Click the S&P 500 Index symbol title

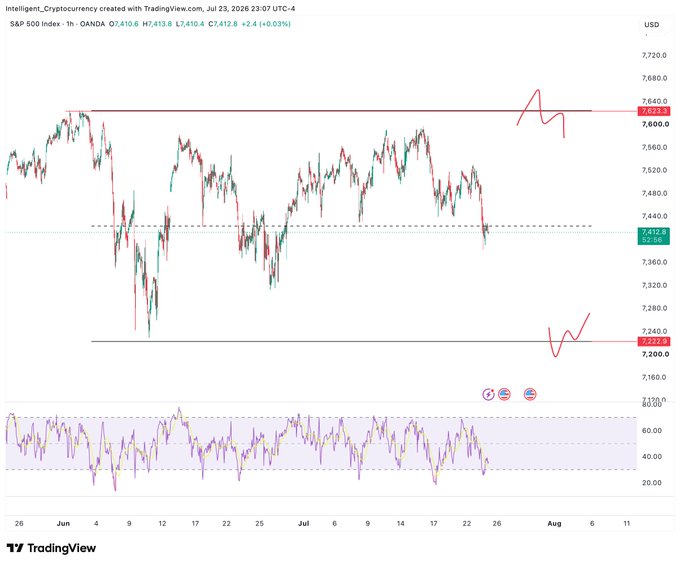(x=35, y=24)
